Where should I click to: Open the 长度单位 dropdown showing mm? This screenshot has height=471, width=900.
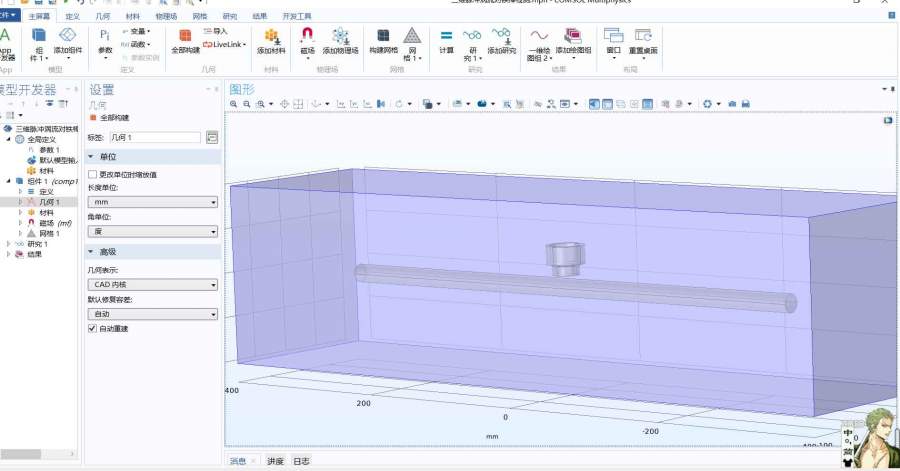tap(153, 202)
